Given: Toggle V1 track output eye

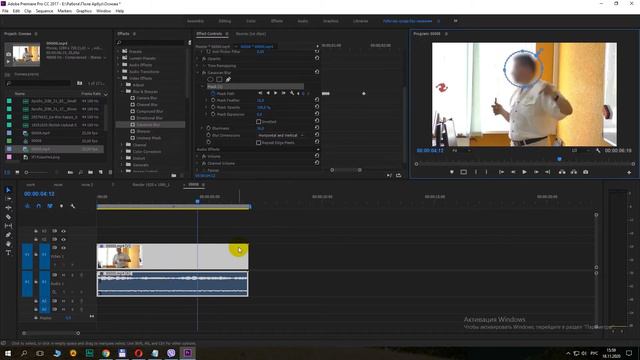Looking at the screenshot, I should pos(63,248).
